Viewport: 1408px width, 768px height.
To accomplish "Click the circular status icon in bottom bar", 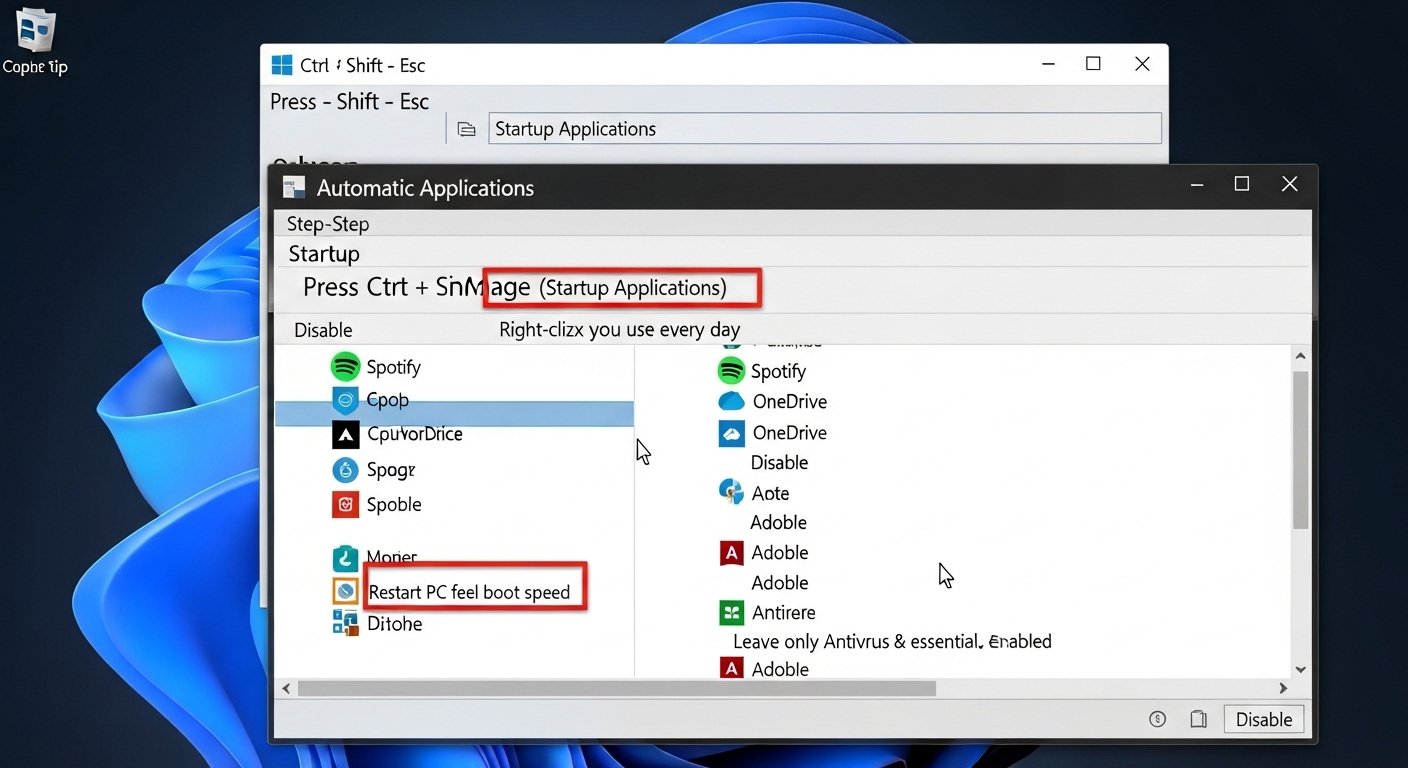I will [x=1158, y=719].
